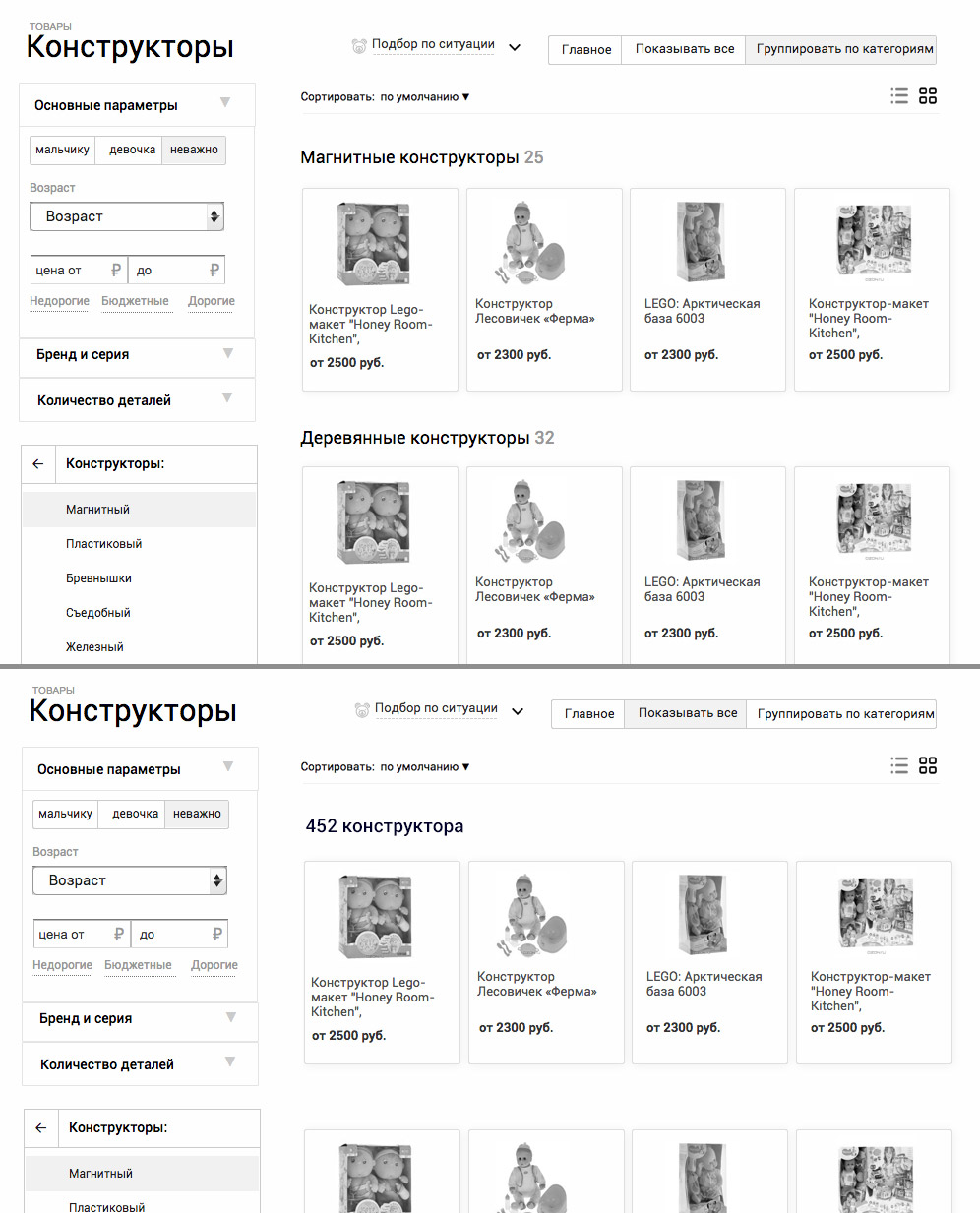980x1213 pixels.
Task: Click Дорогие price link in upper mockup
Action: click(x=212, y=301)
